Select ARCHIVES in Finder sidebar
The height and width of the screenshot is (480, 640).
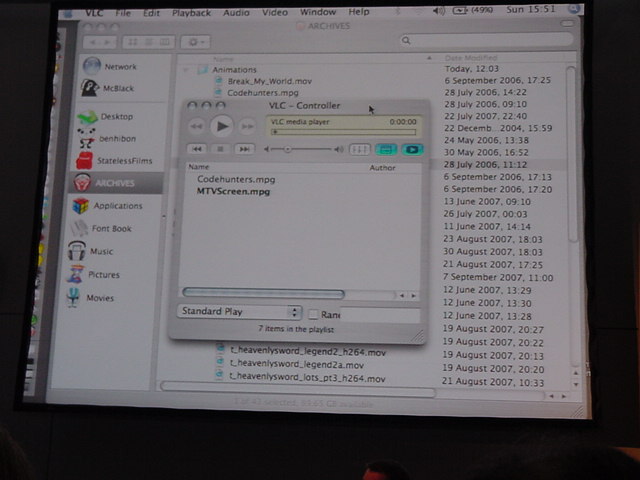tap(116, 182)
